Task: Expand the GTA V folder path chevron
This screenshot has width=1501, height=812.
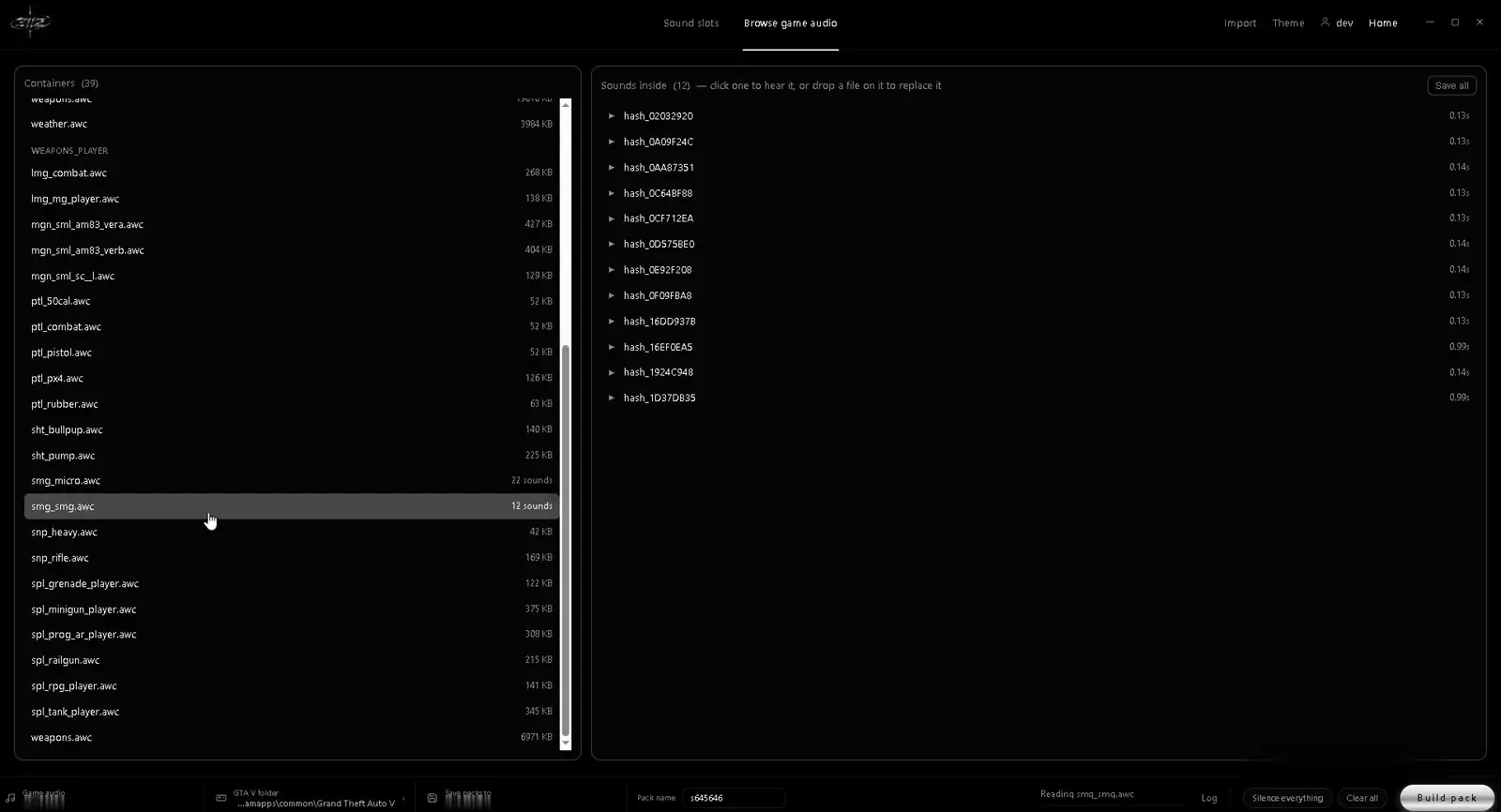Action: point(403,799)
